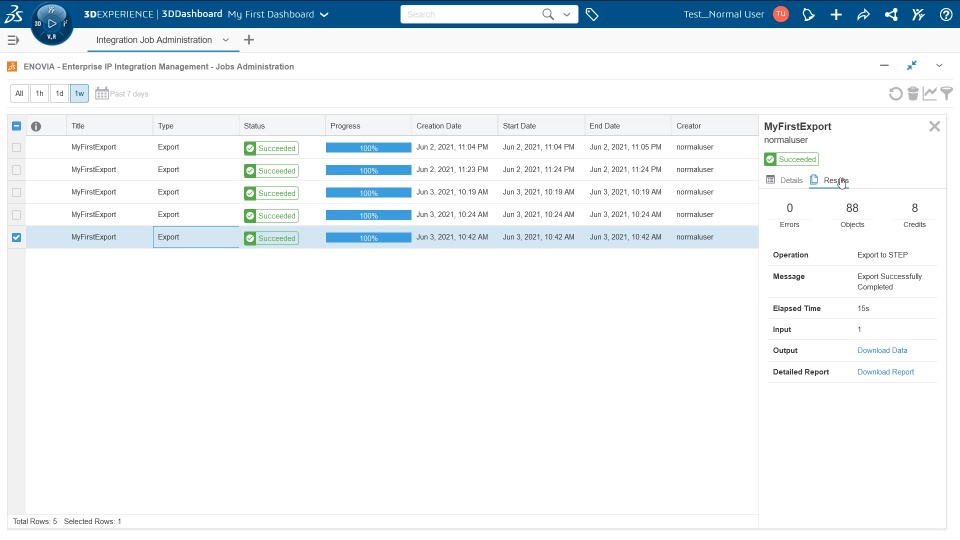Click the Download Data link
Image resolution: width=960 pixels, height=540 pixels.
[x=882, y=350]
